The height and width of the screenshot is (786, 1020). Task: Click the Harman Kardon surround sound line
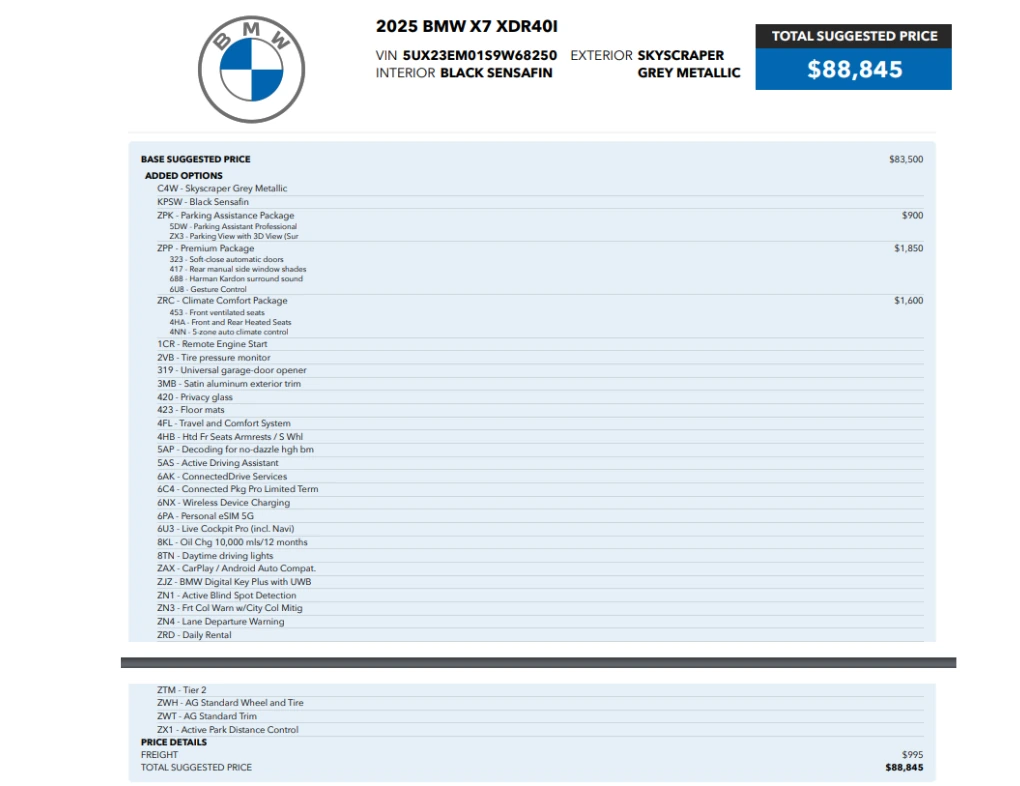pos(236,279)
